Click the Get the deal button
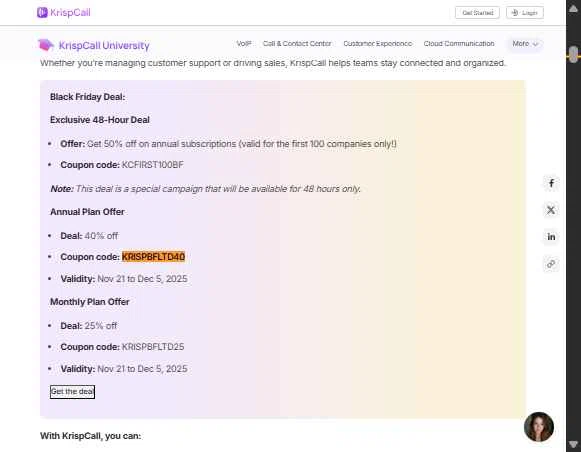Viewport: 581px width, 452px height. pos(72,392)
